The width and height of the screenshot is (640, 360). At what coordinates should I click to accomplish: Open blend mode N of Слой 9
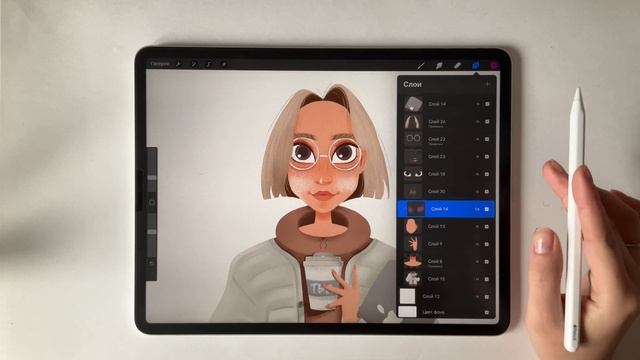coord(478,244)
